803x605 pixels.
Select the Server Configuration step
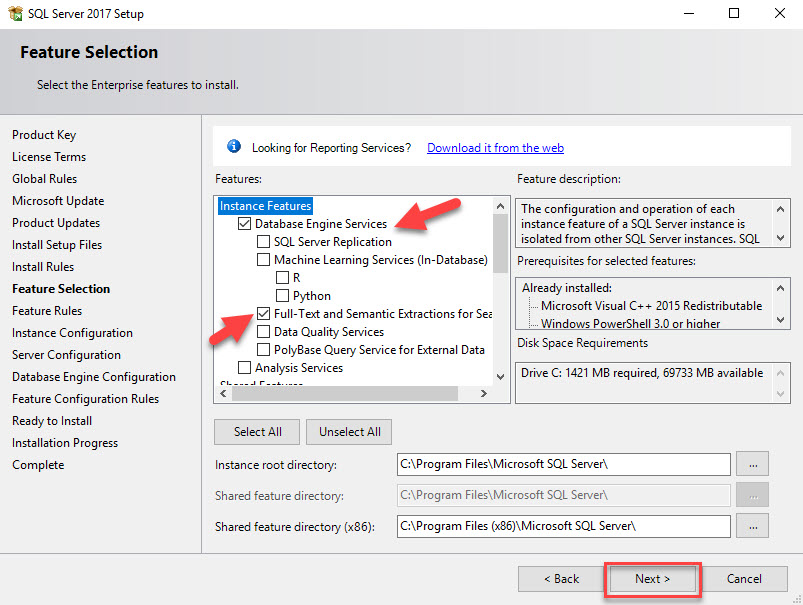67,355
